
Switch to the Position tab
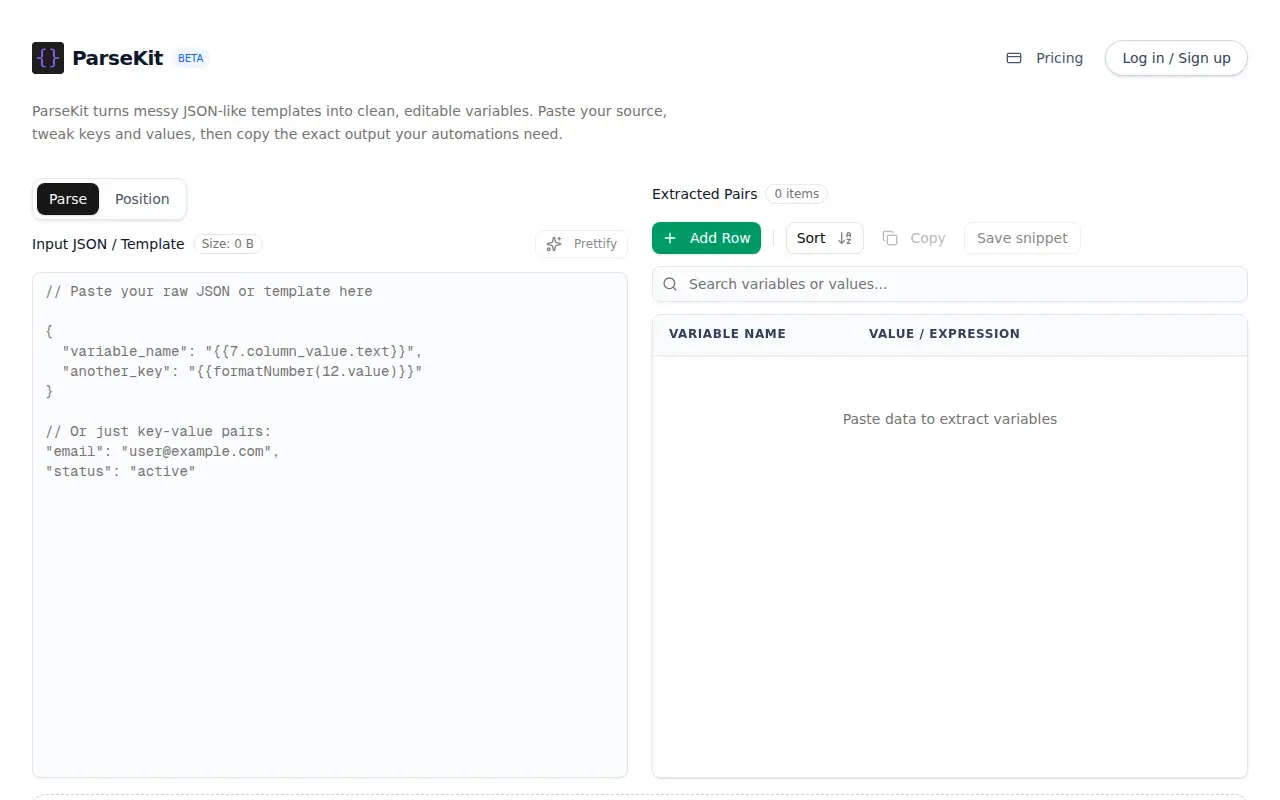[x=142, y=199]
